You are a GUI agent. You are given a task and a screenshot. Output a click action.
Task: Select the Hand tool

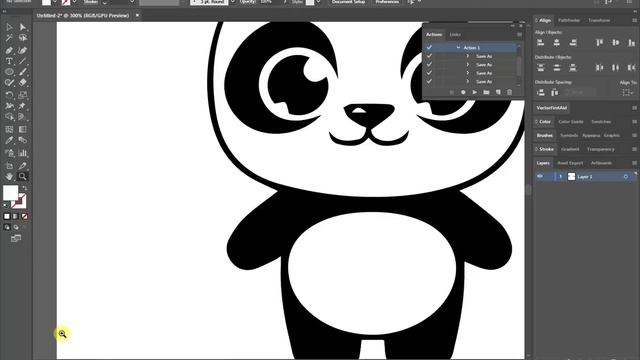click(9, 176)
